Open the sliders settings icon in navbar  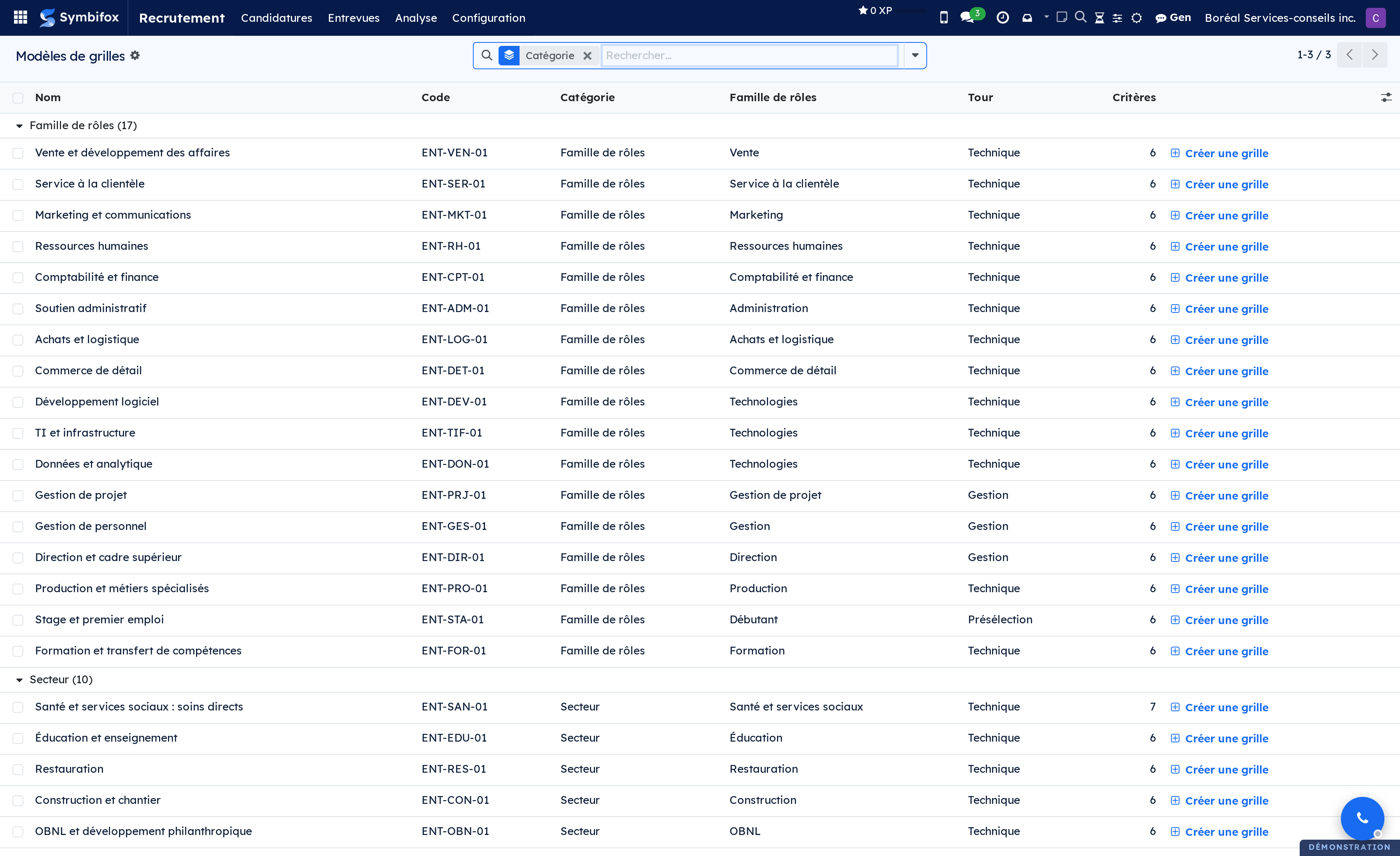(1117, 18)
